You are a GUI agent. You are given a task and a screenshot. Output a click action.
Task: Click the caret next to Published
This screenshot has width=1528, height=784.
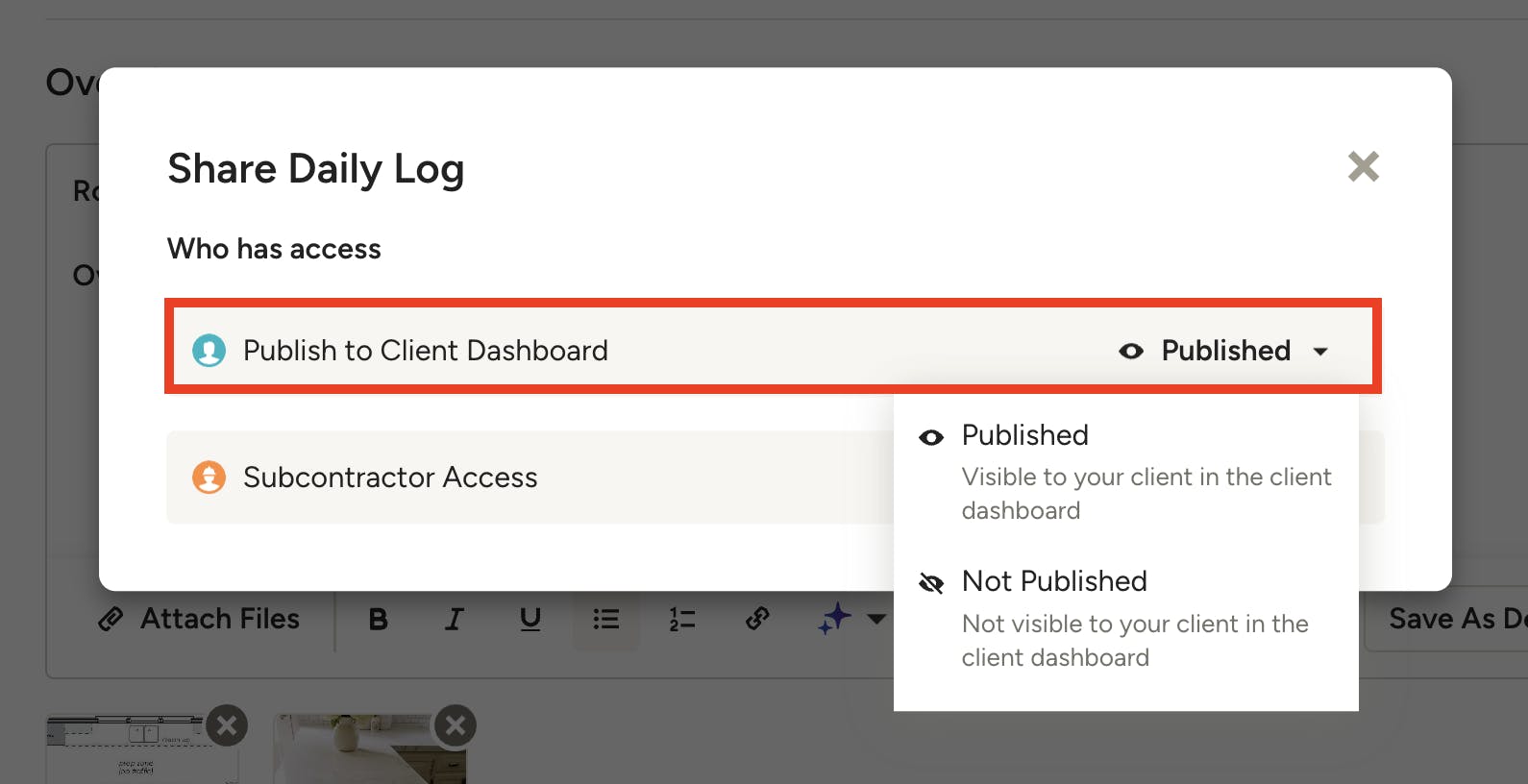pyautogui.click(x=1321, y=352)
